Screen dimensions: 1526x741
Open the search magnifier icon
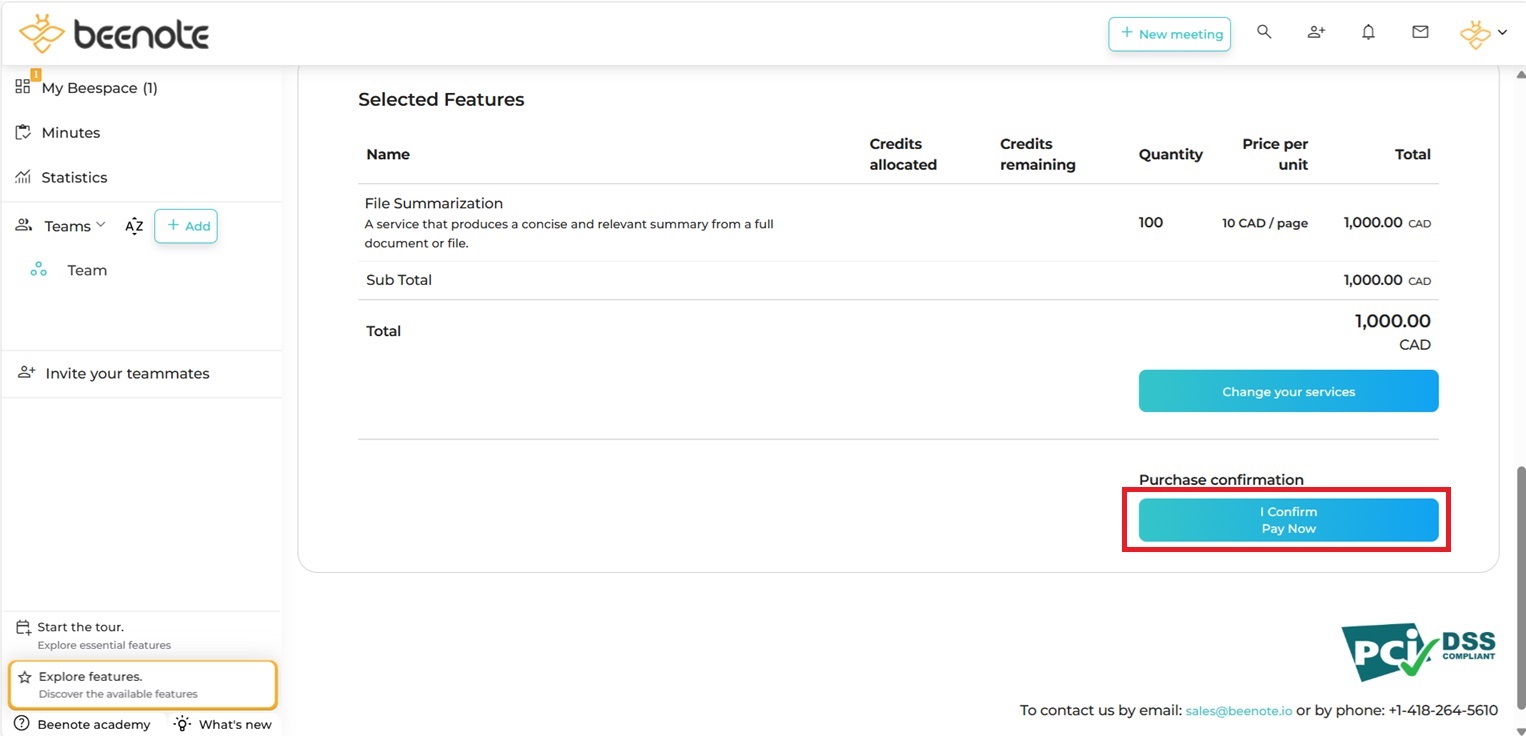[1264, 32]
